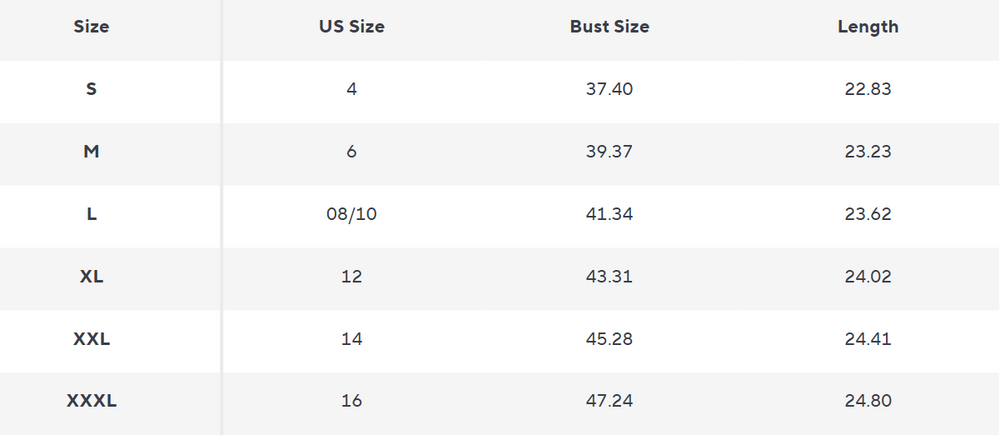Click length value 23.62
The image size is (1000, 435).
tap(867, 214)
